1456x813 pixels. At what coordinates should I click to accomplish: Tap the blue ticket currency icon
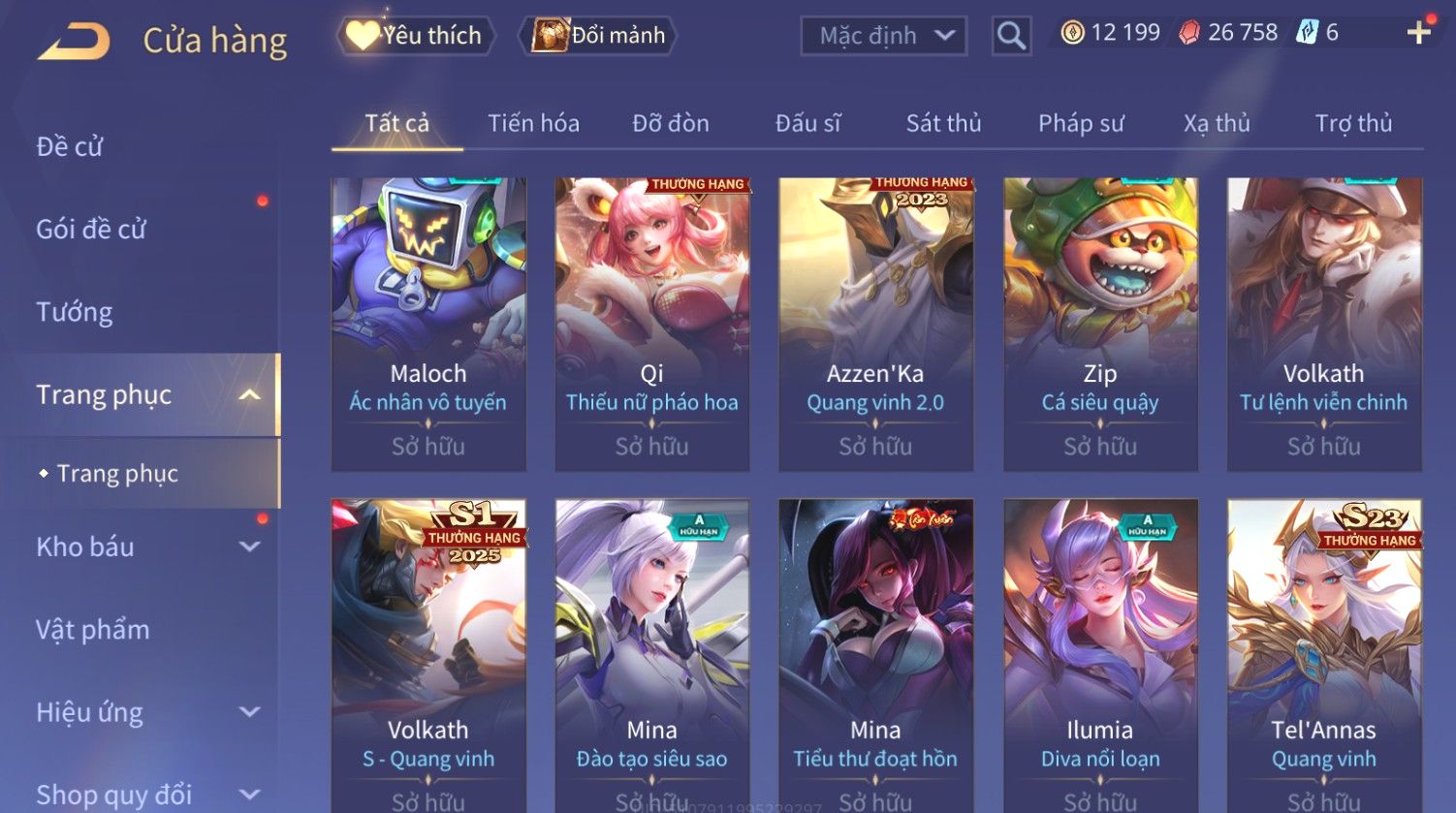click(1308, 33)
